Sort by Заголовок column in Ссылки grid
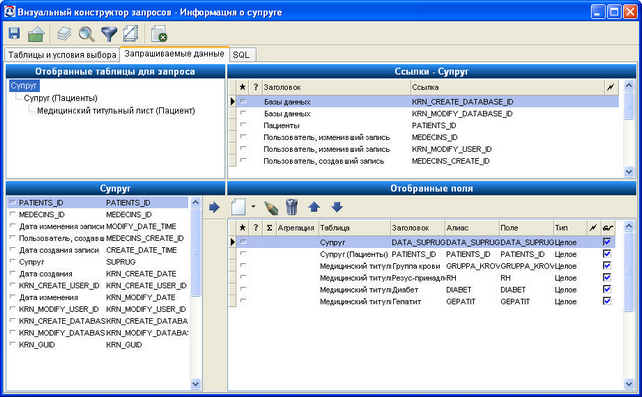 pyautogui.click(x=336, y=87)
